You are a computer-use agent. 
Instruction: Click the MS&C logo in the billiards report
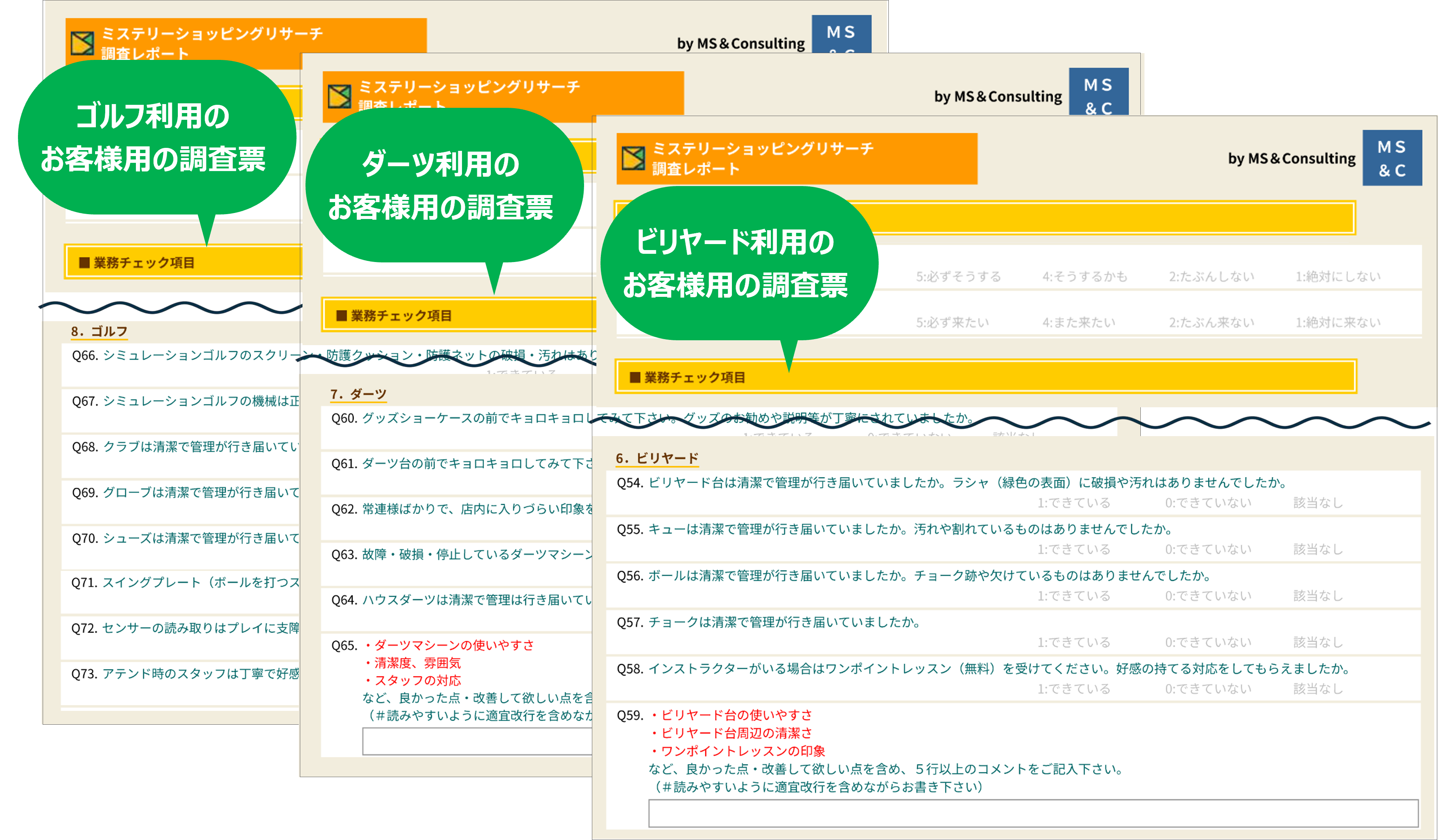tap(1392, 158)
